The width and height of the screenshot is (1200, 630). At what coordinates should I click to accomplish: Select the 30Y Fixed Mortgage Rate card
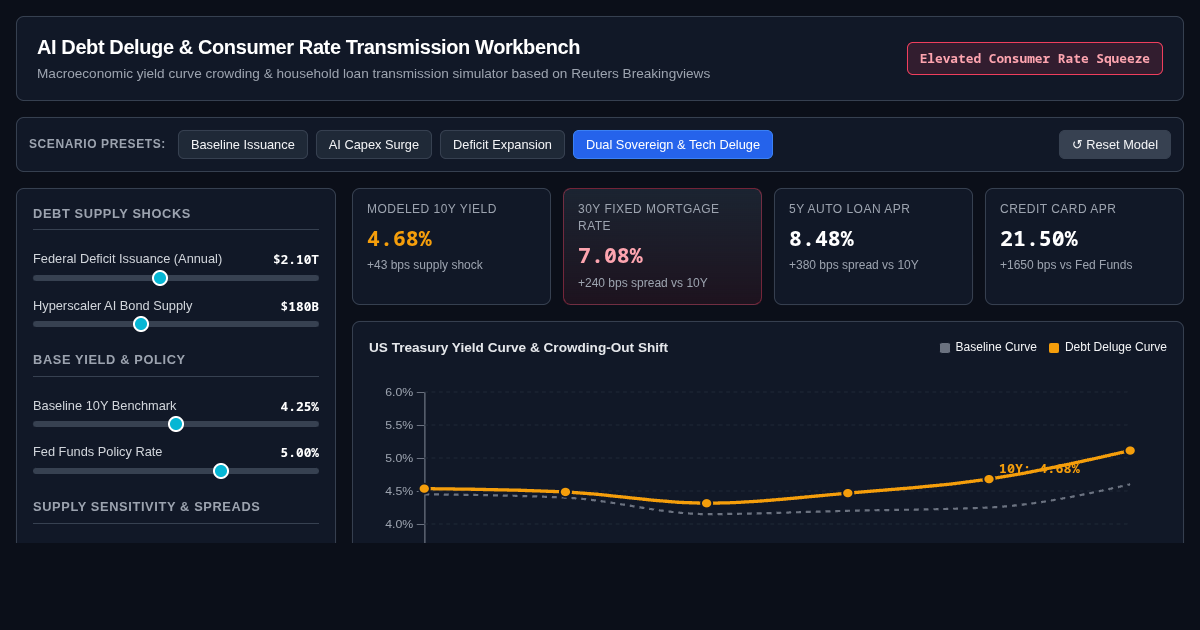[x=662, y=246]
